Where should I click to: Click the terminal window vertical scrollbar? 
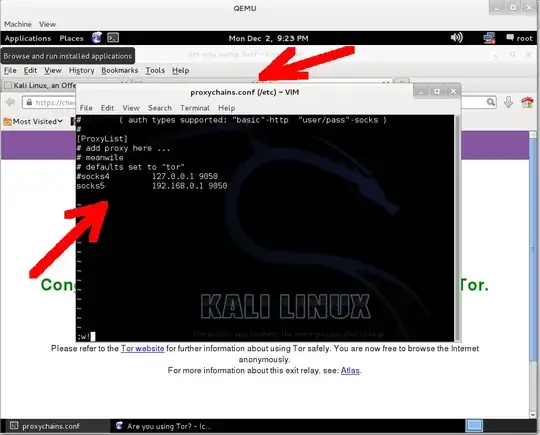(x=457, y=228)
